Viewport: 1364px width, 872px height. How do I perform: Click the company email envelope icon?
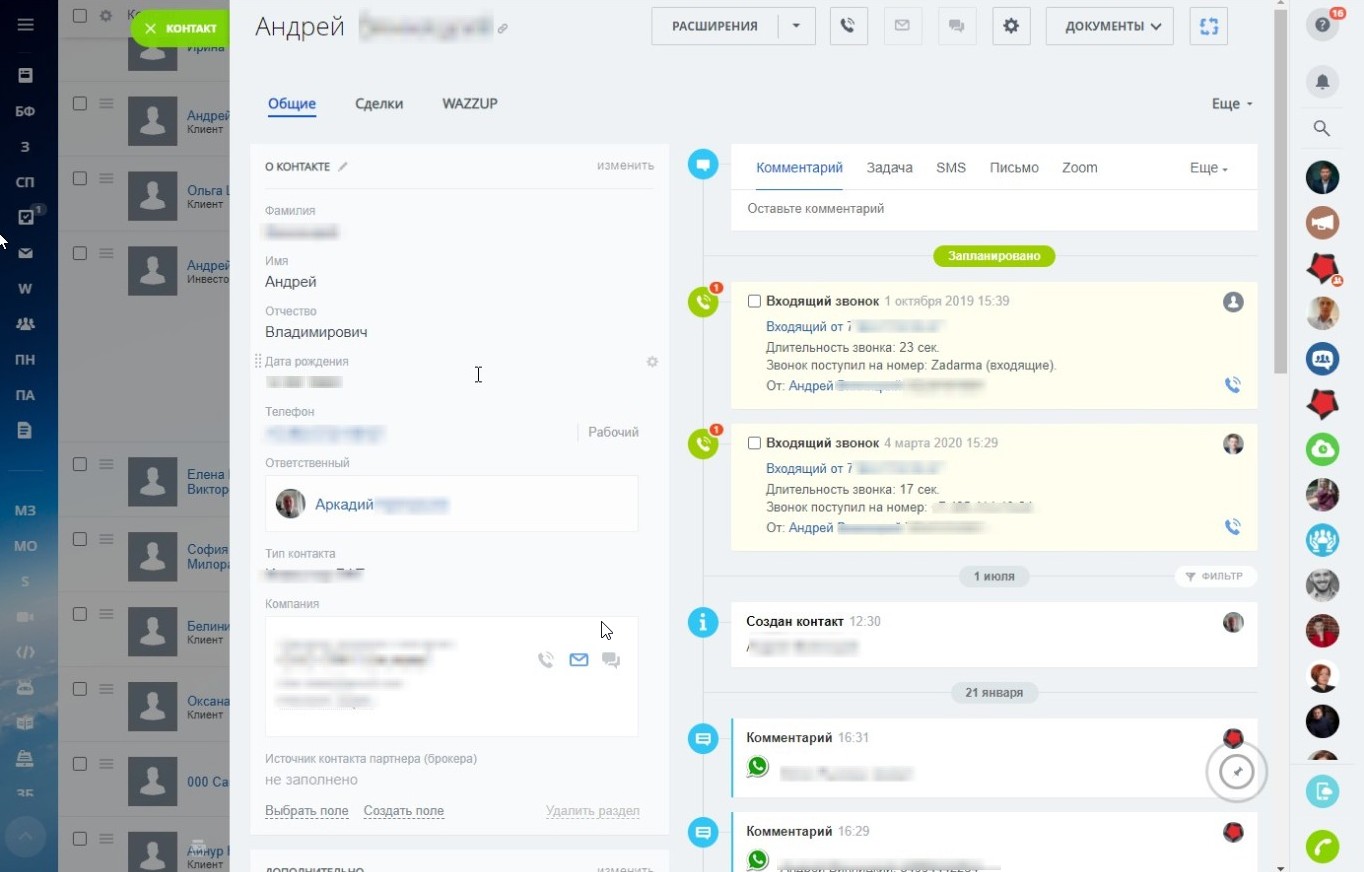click(578, 660)
